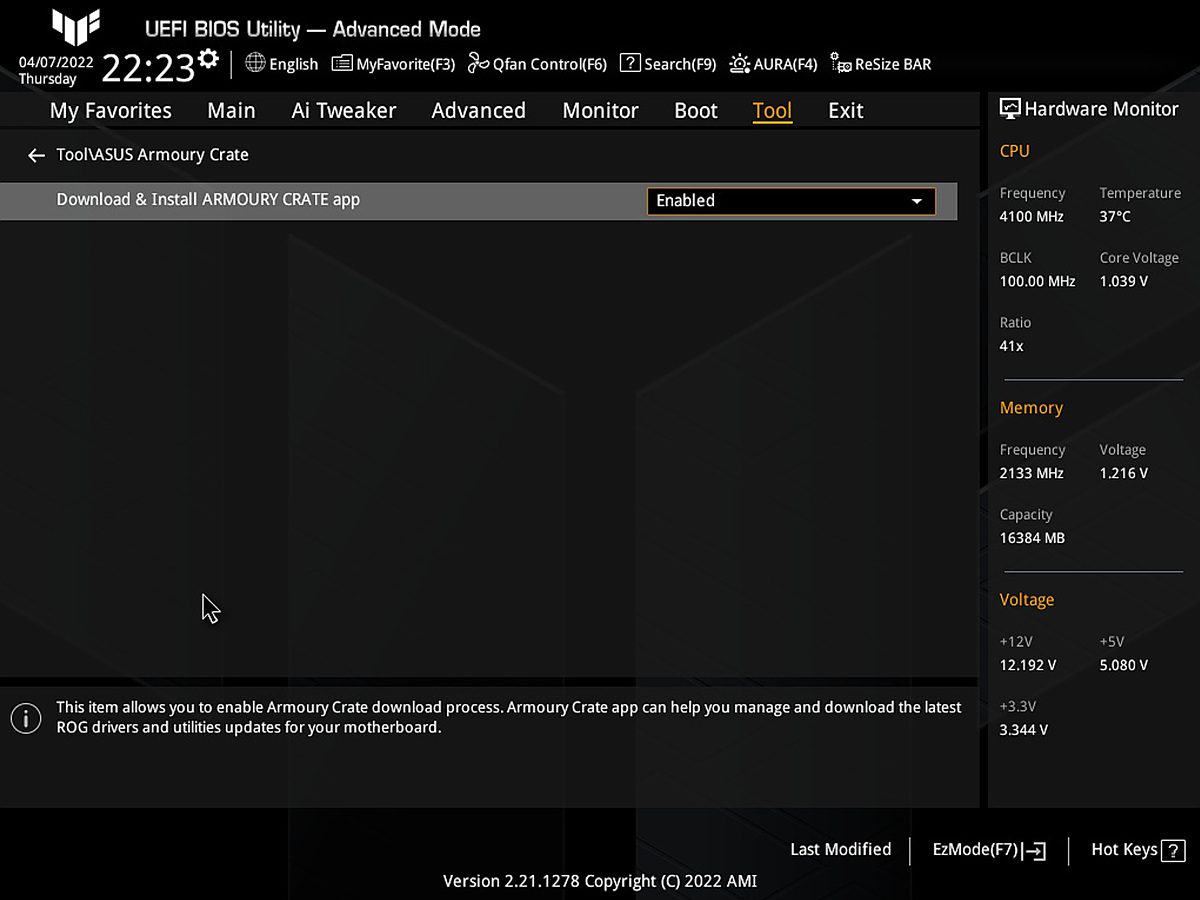Click Memory frequency value 2133 MHz
Image resolution: width=1200 pixels, height=900 pixels.
click(x=1032, y=474)
